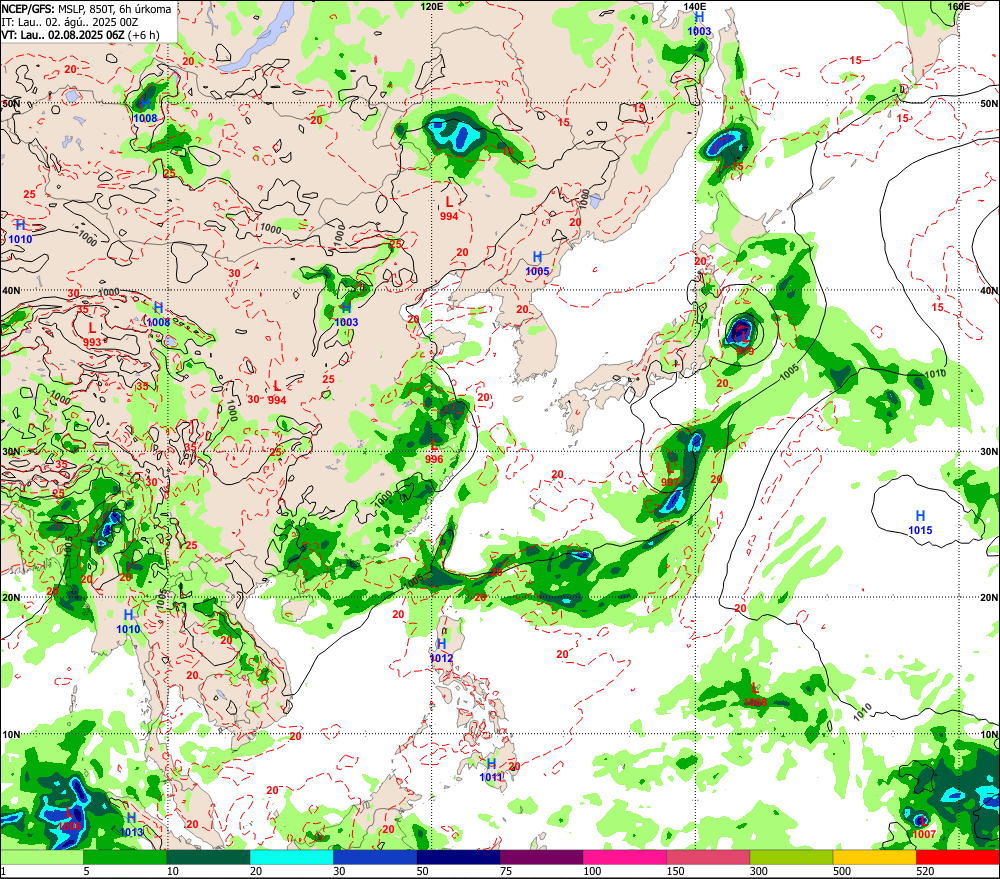Click the L 1007 low pressure marker
The height and width of the screenshot is (879, 1000).
tap(923, 827)
